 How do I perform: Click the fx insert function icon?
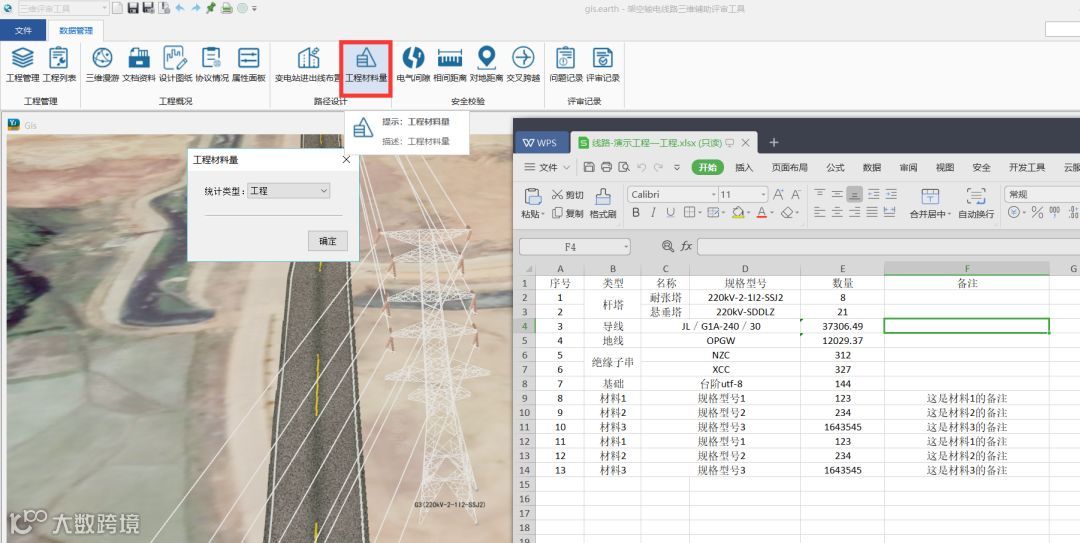pyautogui.click(x=686, y=246)
